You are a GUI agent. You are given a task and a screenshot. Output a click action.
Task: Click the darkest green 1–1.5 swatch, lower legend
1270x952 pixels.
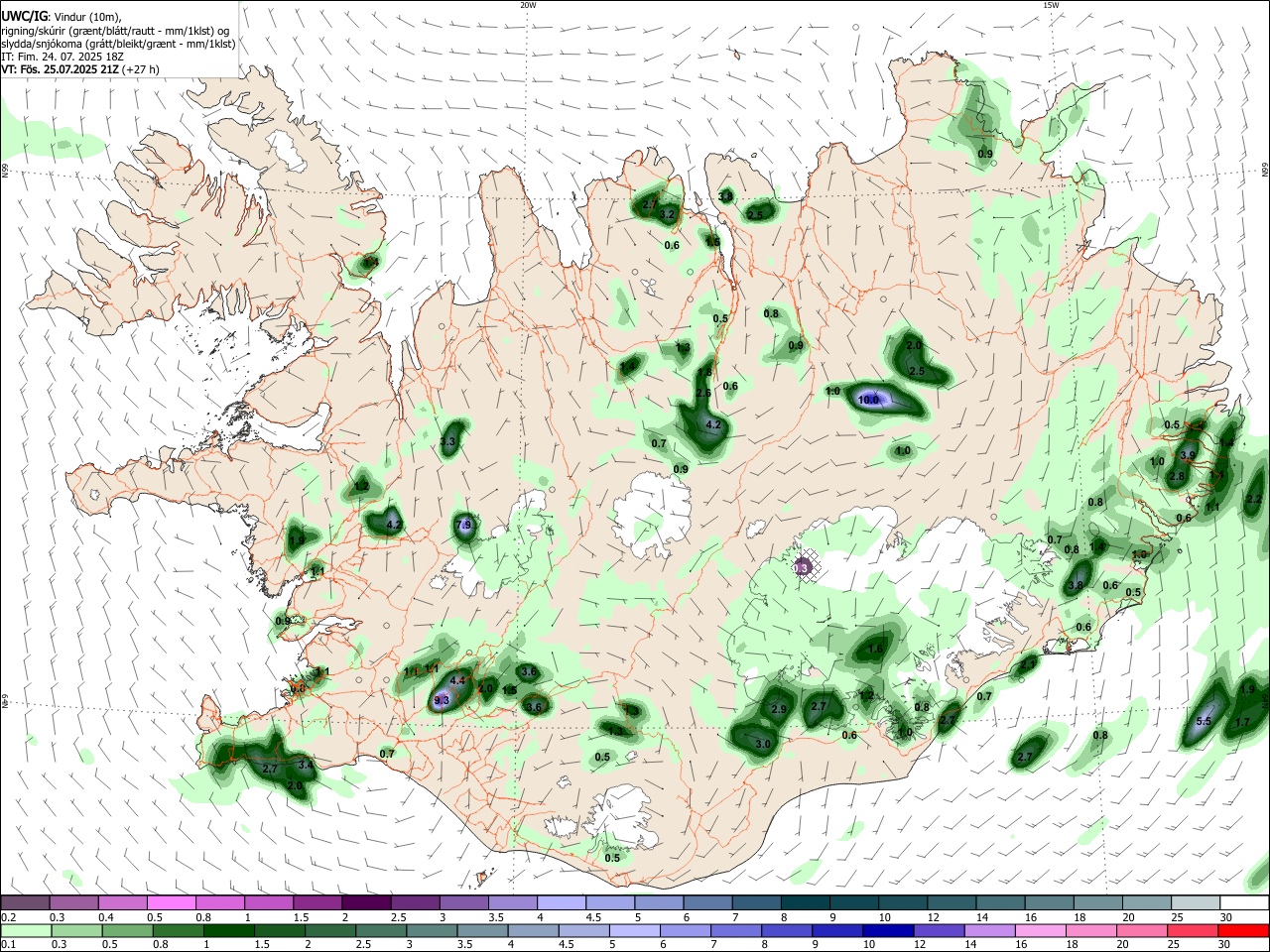(x=229, y=930)
